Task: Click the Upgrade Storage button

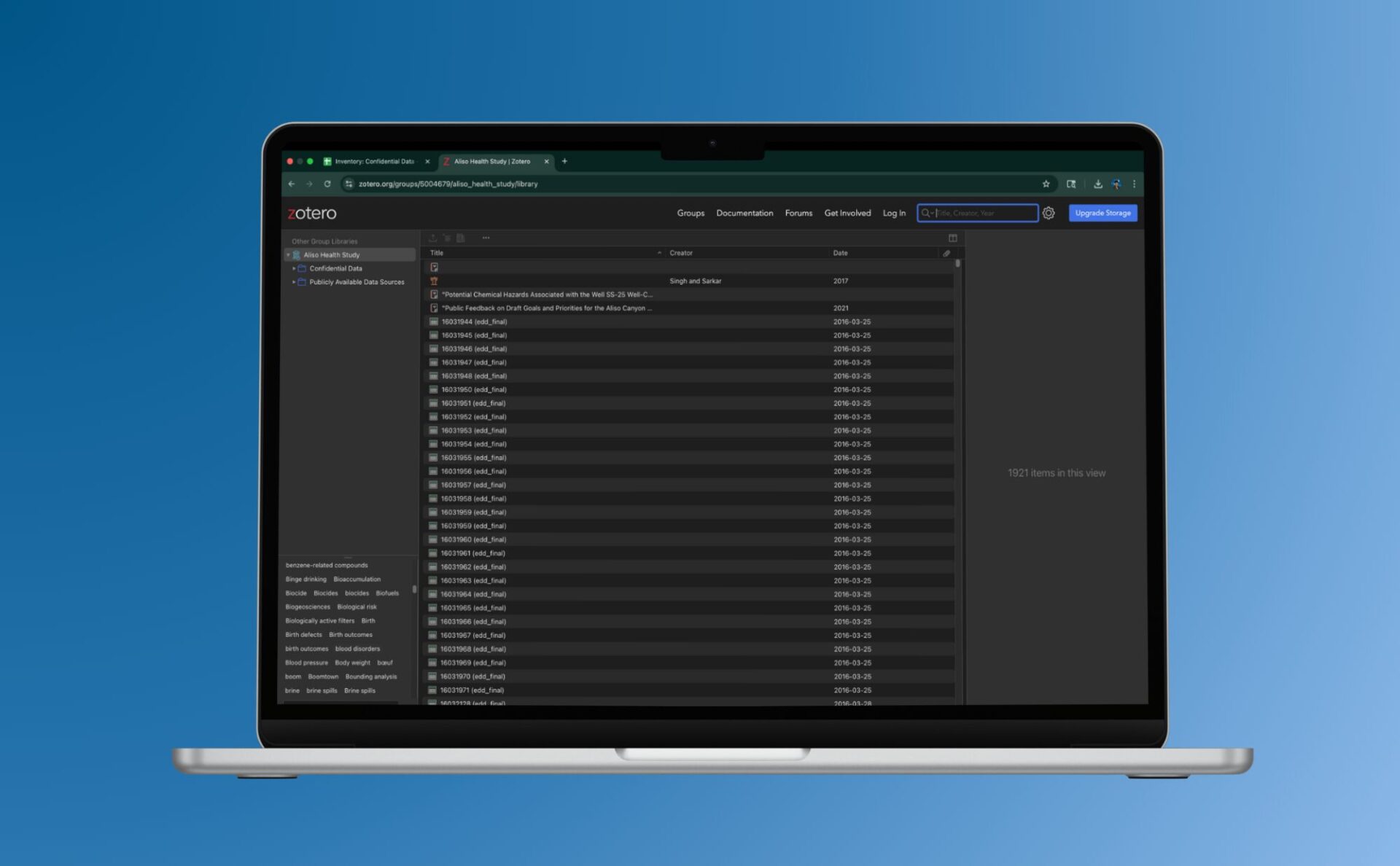Action: 1102,213
